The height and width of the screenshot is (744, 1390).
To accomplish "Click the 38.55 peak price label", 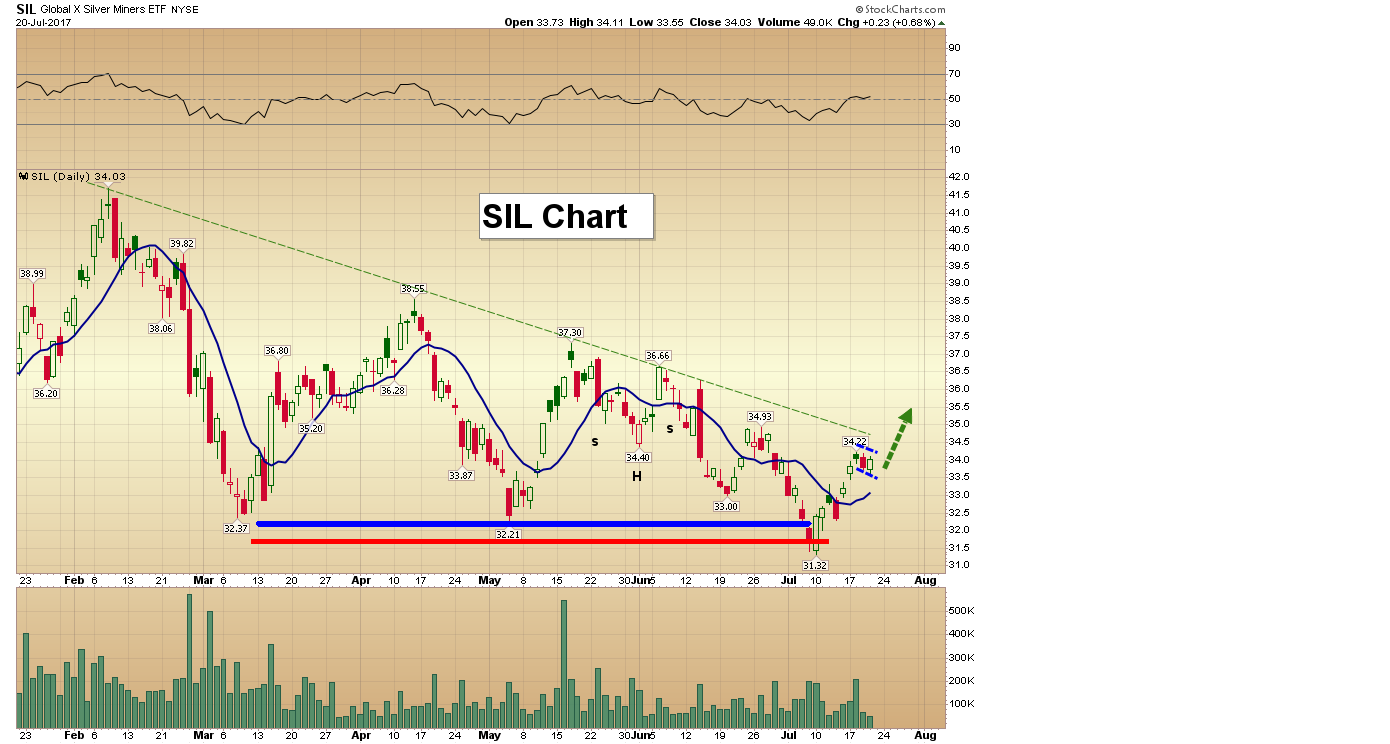I will click(414, 288).
